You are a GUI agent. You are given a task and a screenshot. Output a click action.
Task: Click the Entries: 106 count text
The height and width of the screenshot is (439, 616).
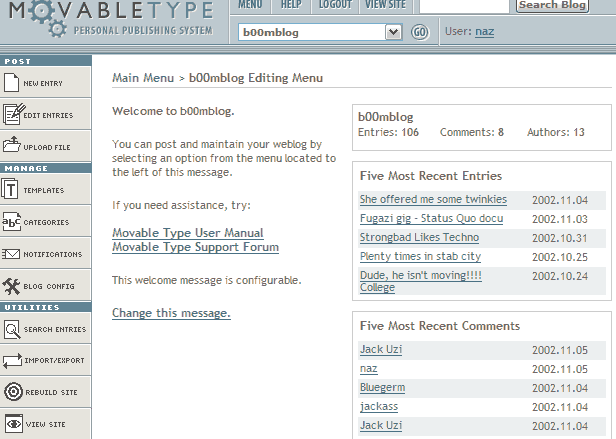pyautogui.click(x=388, y=132)
